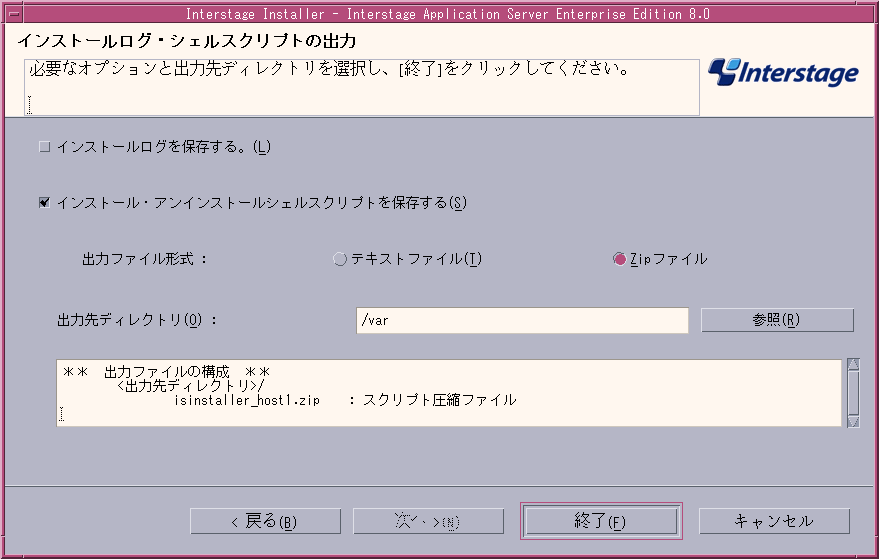Click the instruction text about 終了
Screen dimensions: 879x559
pos(329,69)
